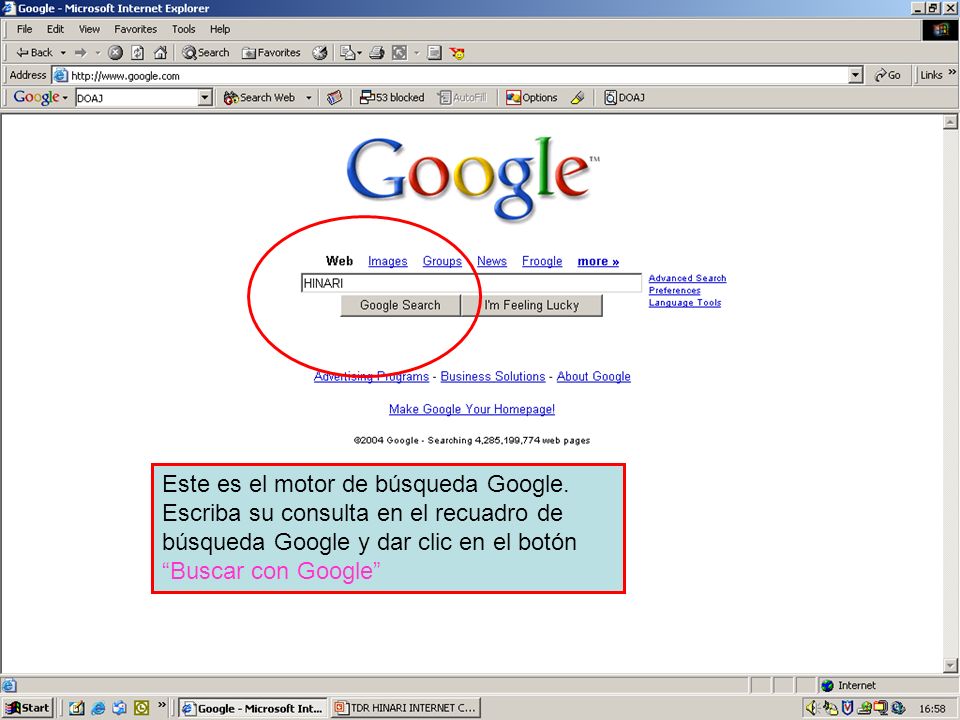Open the Preferences link

point(675,290)
